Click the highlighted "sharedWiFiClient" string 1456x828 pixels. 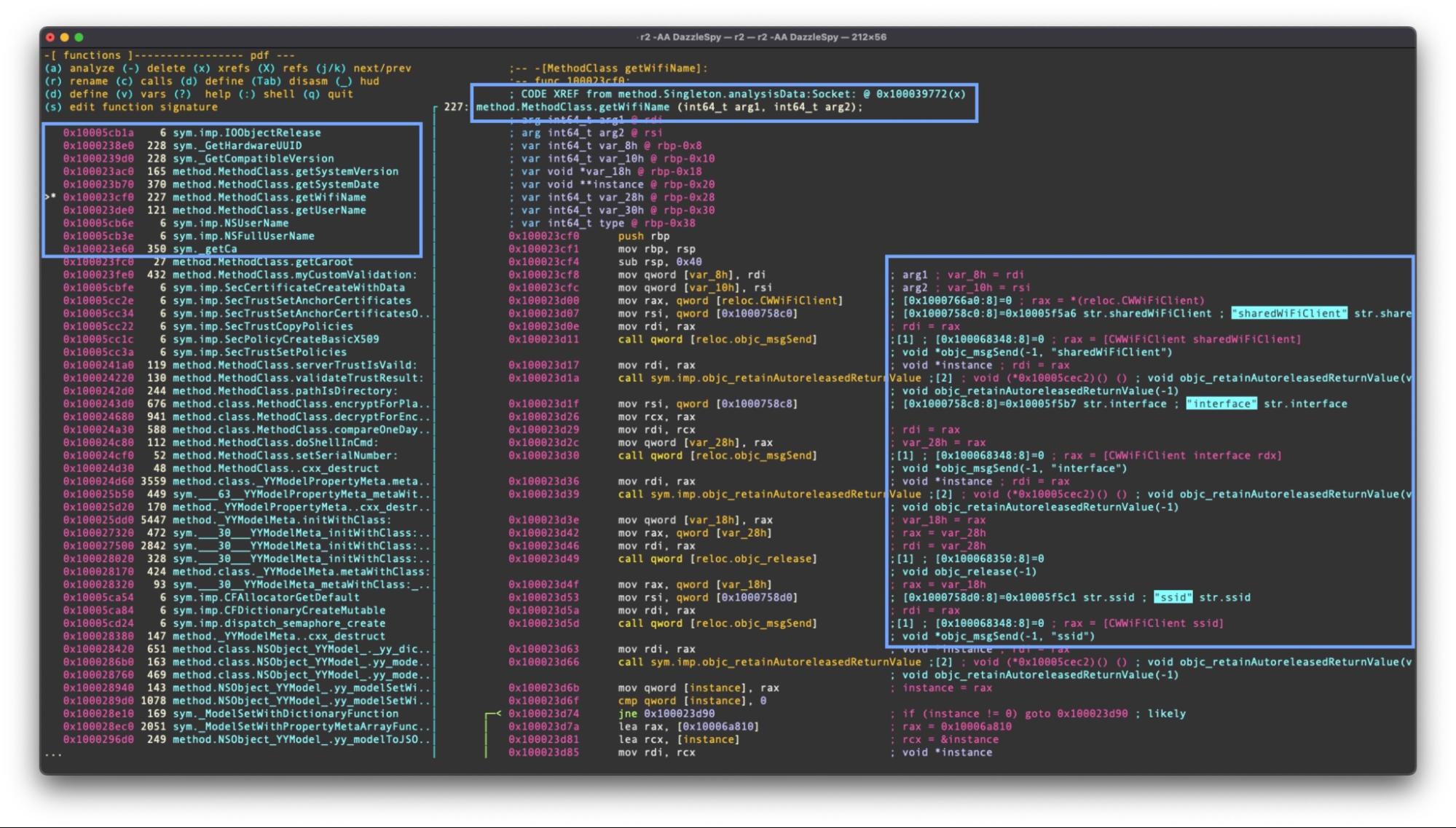1288,314
